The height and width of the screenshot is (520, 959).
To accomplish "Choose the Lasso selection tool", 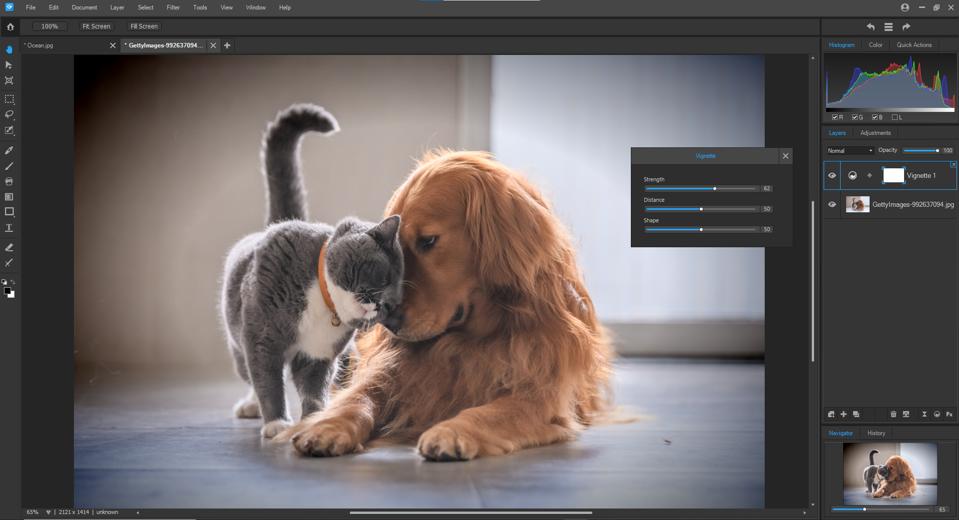I will click(9, 115).
